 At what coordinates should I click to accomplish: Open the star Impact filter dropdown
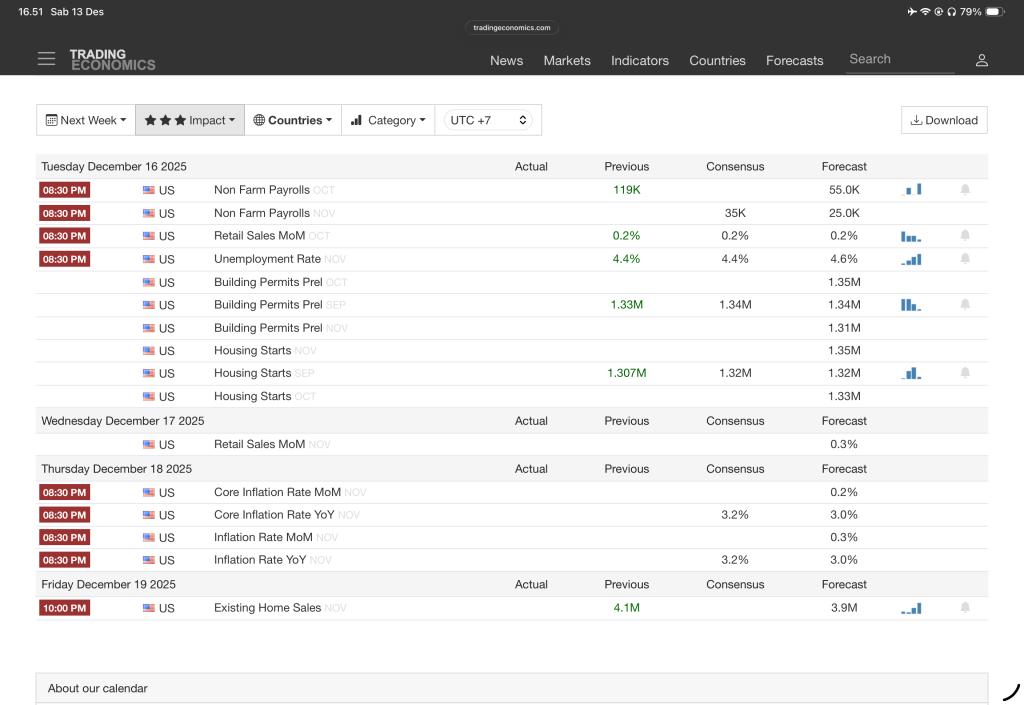190,120
